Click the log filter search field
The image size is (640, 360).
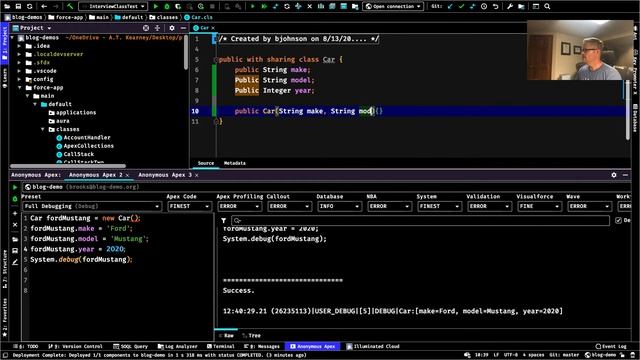[x=420, y=220]
